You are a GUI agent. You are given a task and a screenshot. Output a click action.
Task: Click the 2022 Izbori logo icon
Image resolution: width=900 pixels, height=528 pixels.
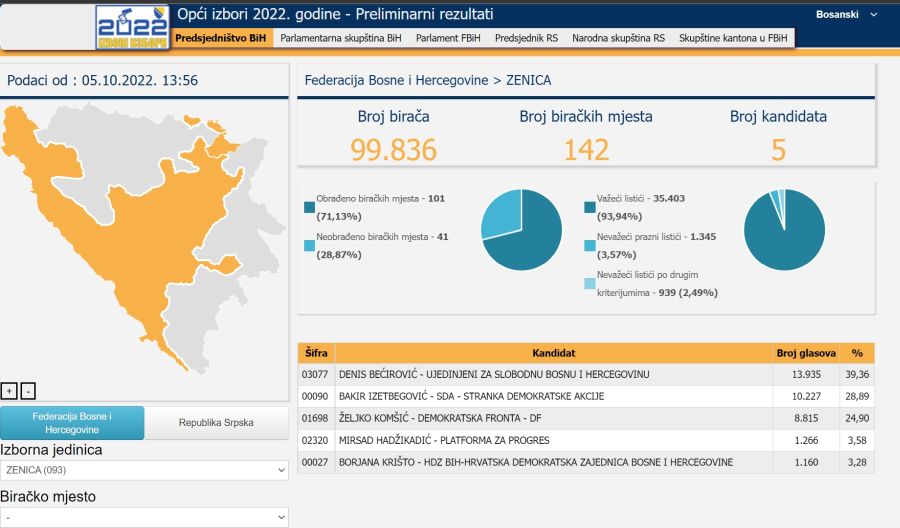133,27
